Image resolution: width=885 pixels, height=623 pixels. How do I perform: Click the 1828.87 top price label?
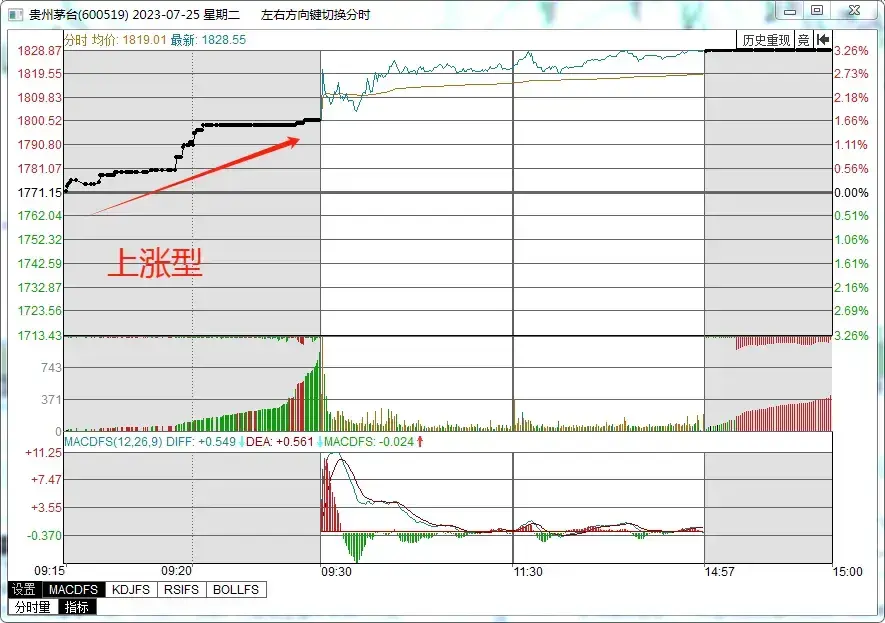[x=40, y=51]
